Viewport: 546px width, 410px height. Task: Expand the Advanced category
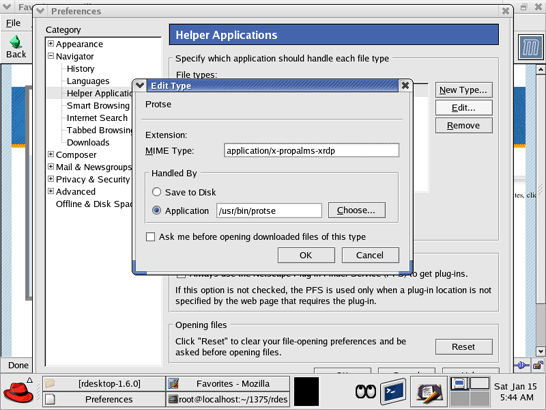[x=51, y=191]
